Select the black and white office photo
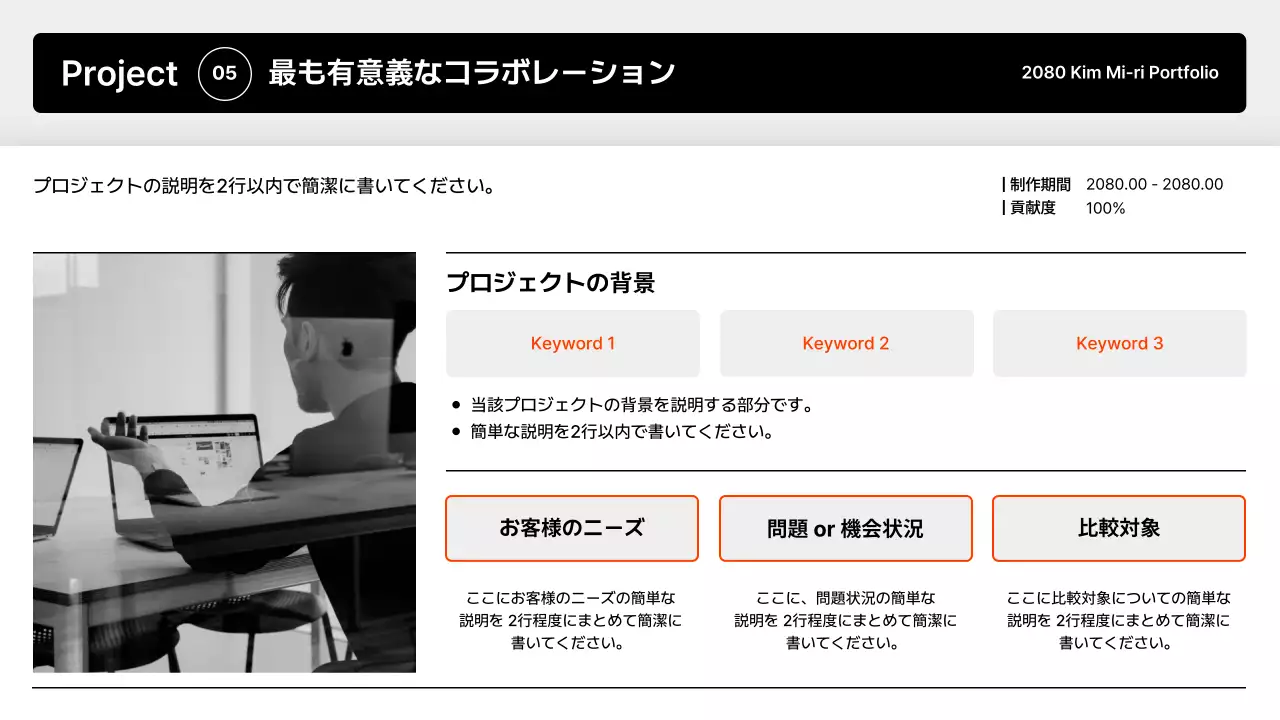This screenshot has height=720, width=1280. (x=224, y=462)
